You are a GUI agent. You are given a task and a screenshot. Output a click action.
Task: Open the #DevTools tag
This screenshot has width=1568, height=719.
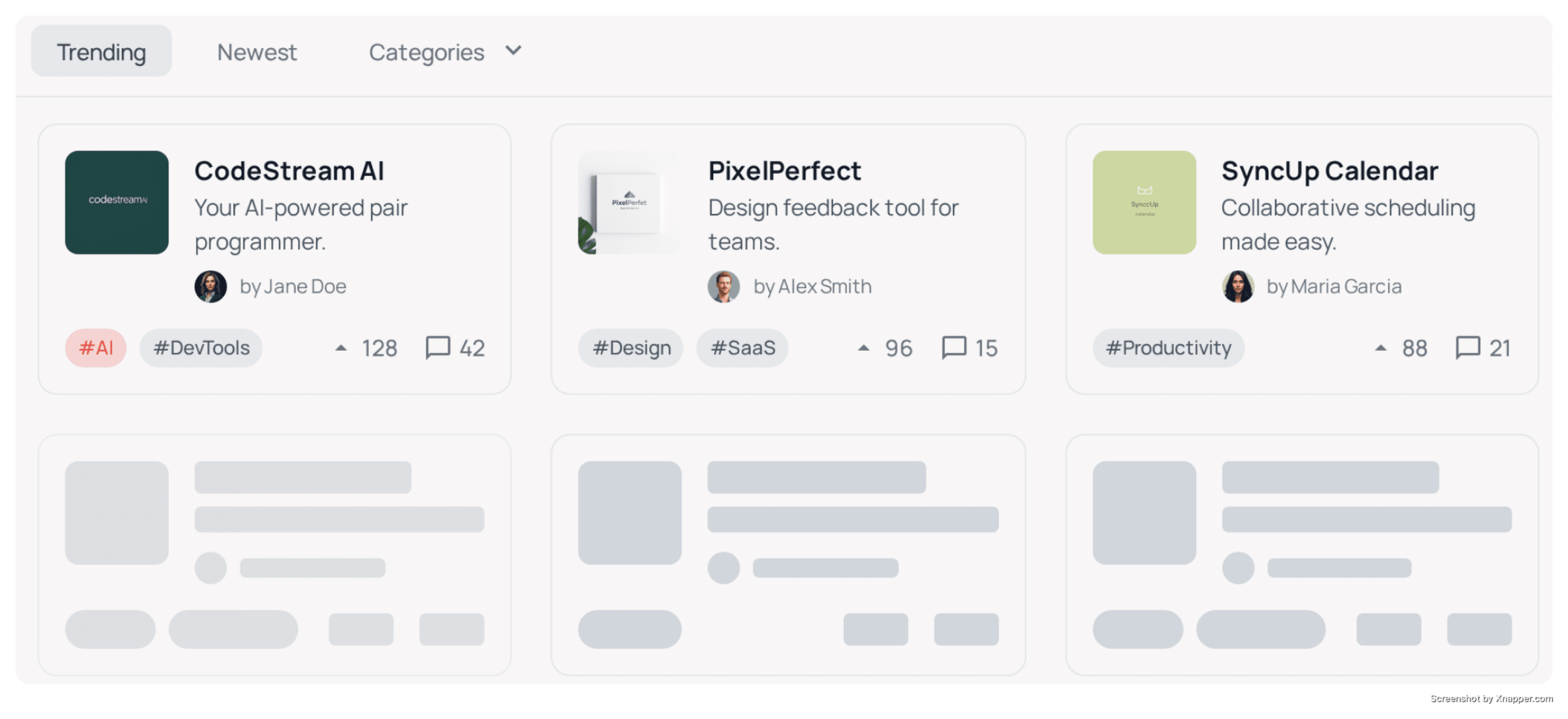[x=201, y=347]
